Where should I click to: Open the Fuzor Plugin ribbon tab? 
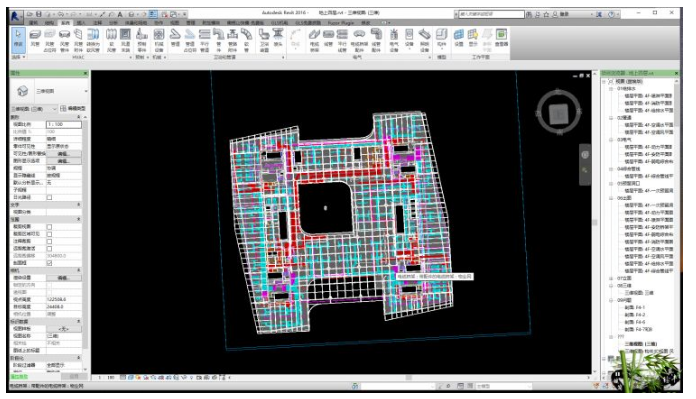point(341,23)
